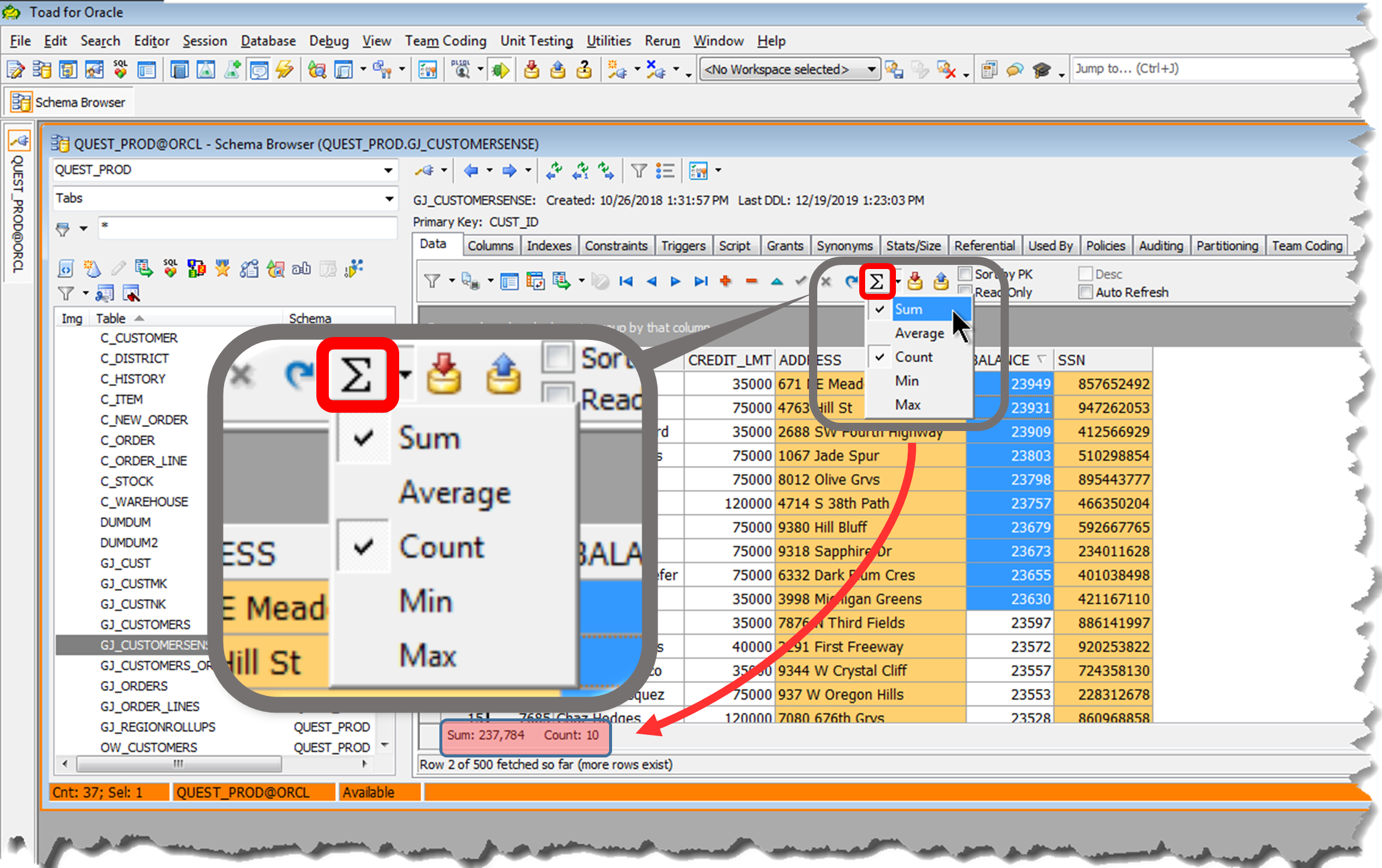
Task: Click the Sigma calculations icon in data toolbar
Action: point(876,281)
